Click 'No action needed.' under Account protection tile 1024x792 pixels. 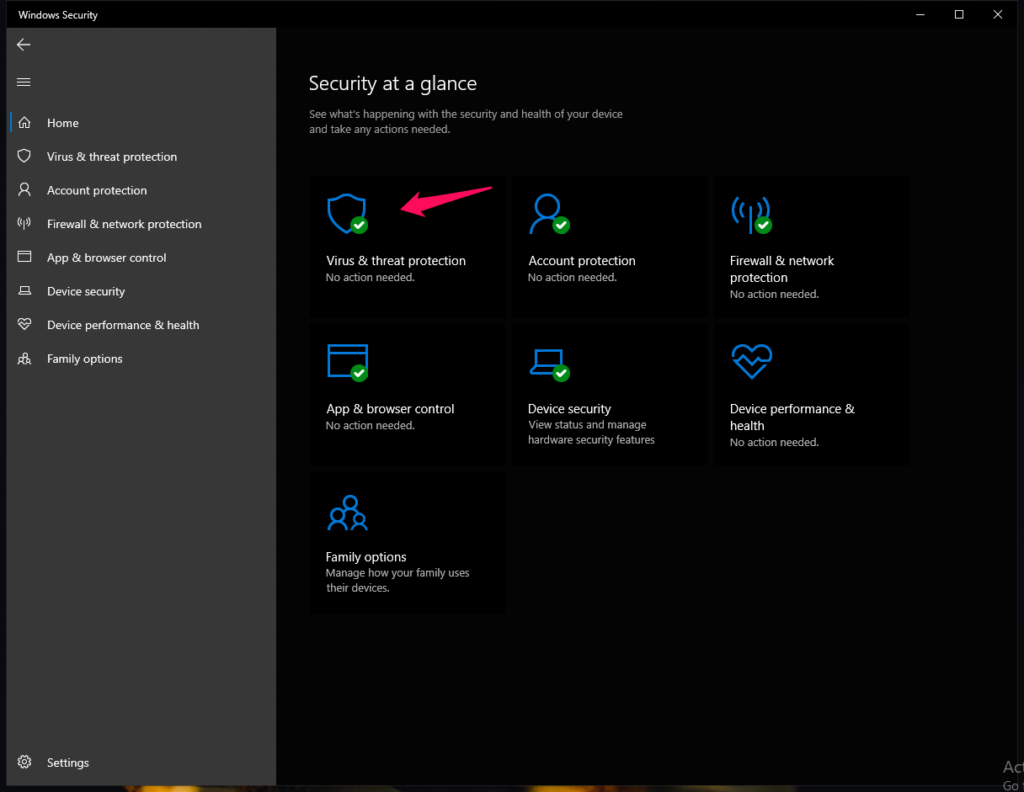(x=572, y=277)
